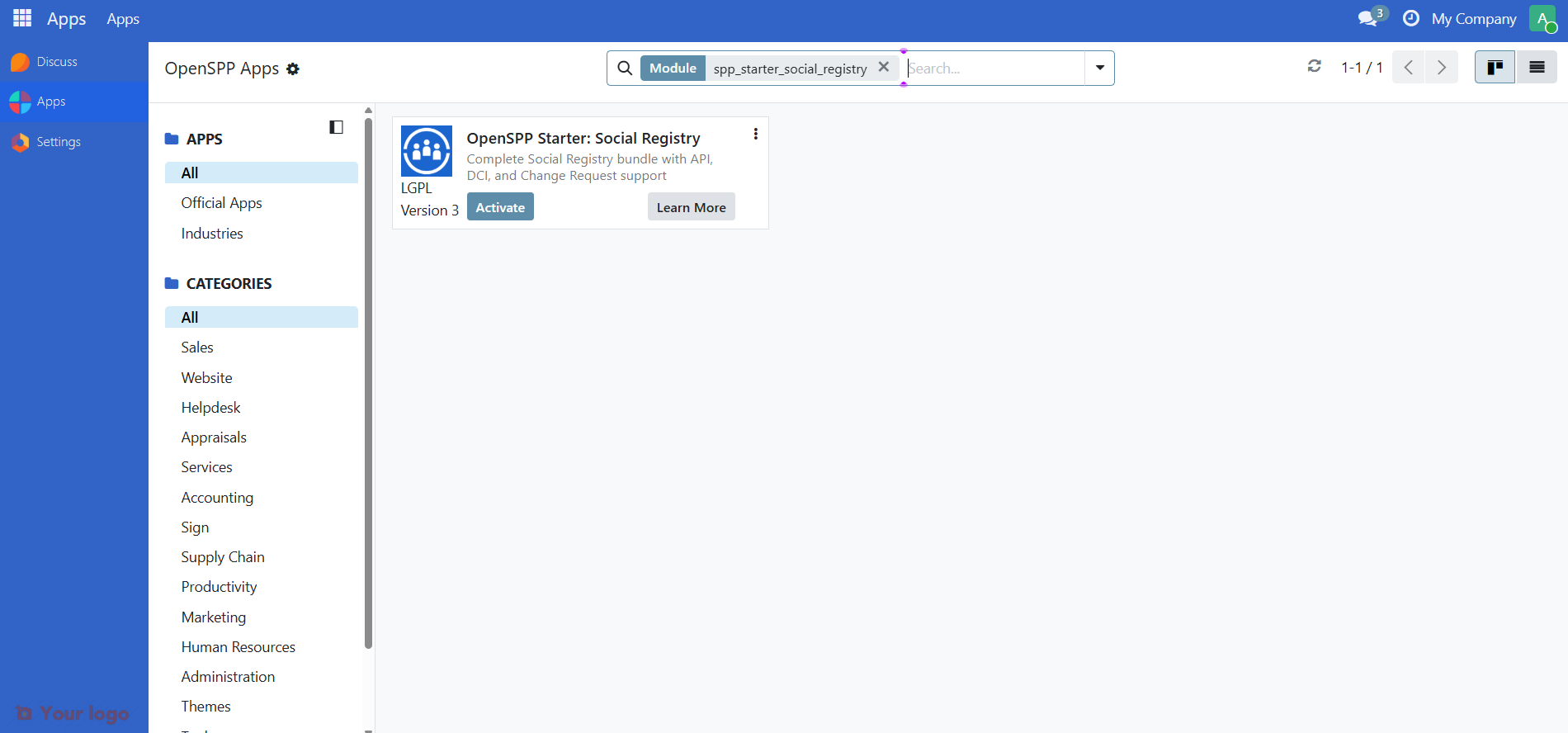
Task: Open the conversations messages icon
Action: (1368, 18)
